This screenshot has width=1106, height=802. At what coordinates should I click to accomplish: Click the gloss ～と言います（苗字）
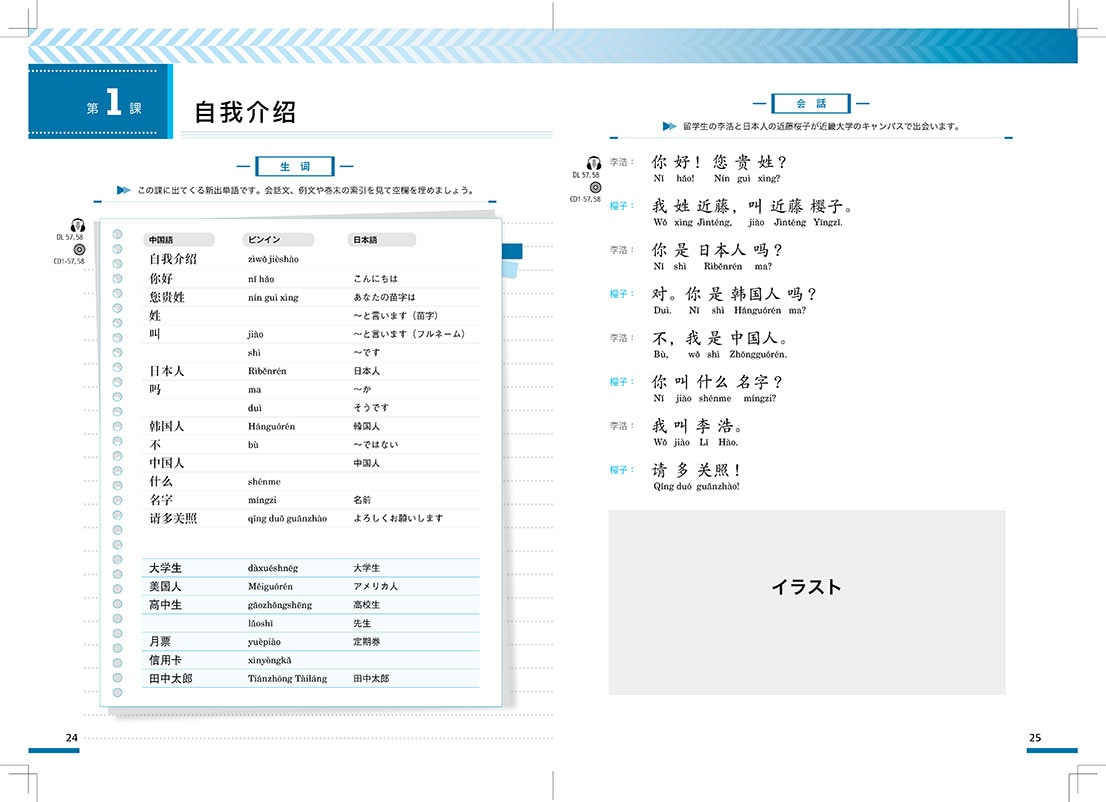click(396, 315)
